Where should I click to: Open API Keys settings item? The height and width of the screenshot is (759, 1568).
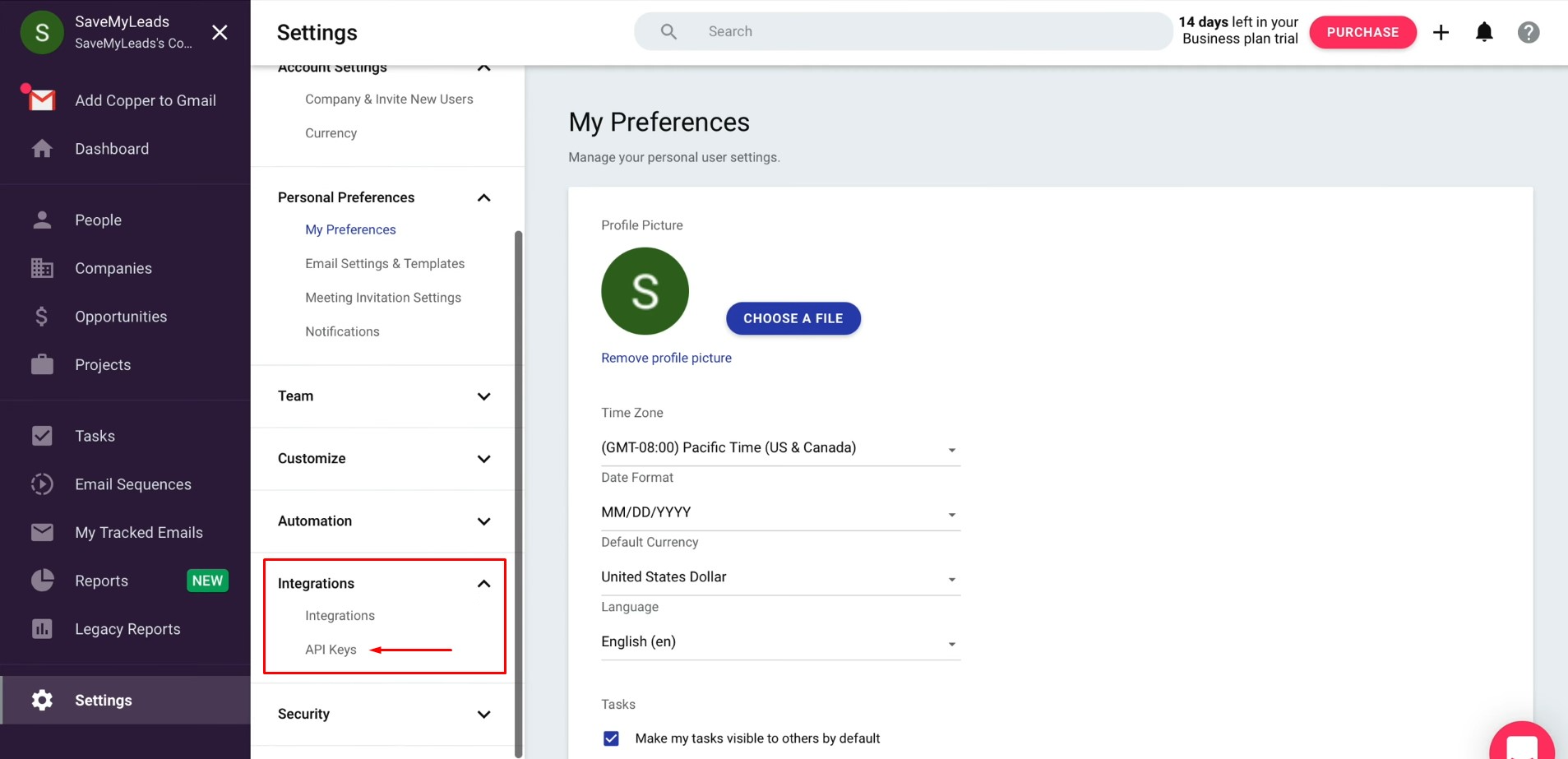331,650
